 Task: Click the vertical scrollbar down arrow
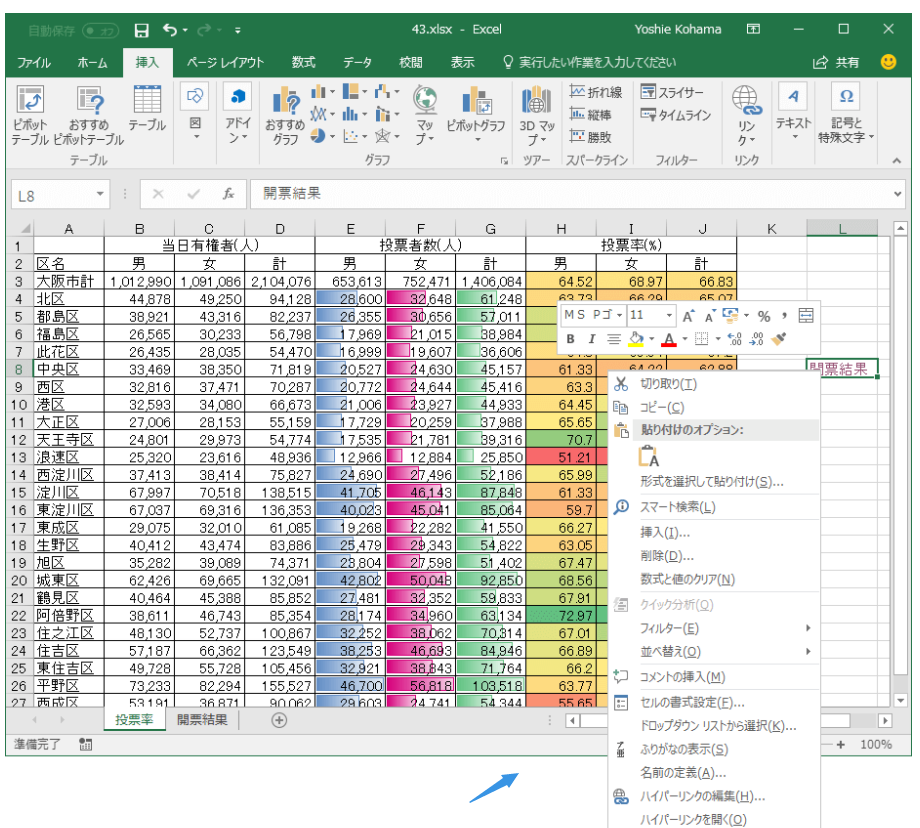(x=901, y=699)
